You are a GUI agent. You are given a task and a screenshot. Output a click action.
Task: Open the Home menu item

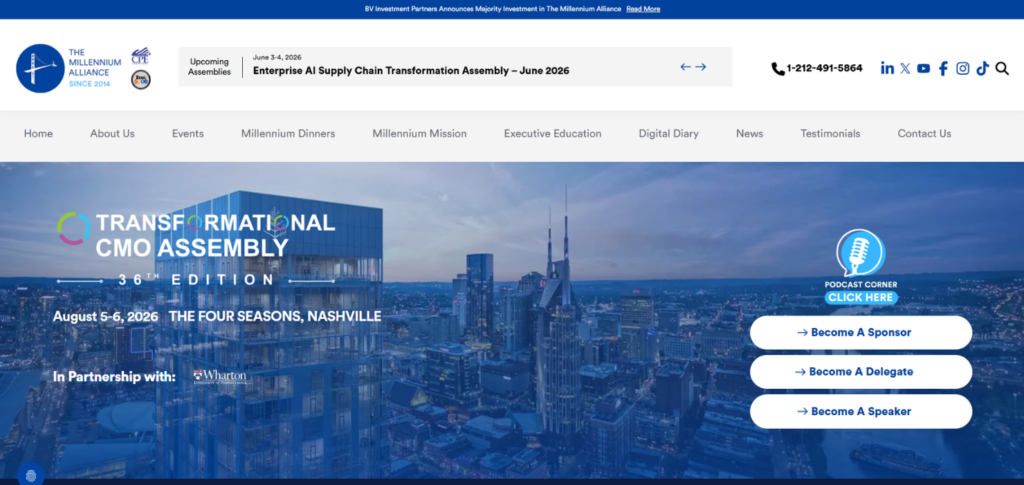click(x=39, y=133)
